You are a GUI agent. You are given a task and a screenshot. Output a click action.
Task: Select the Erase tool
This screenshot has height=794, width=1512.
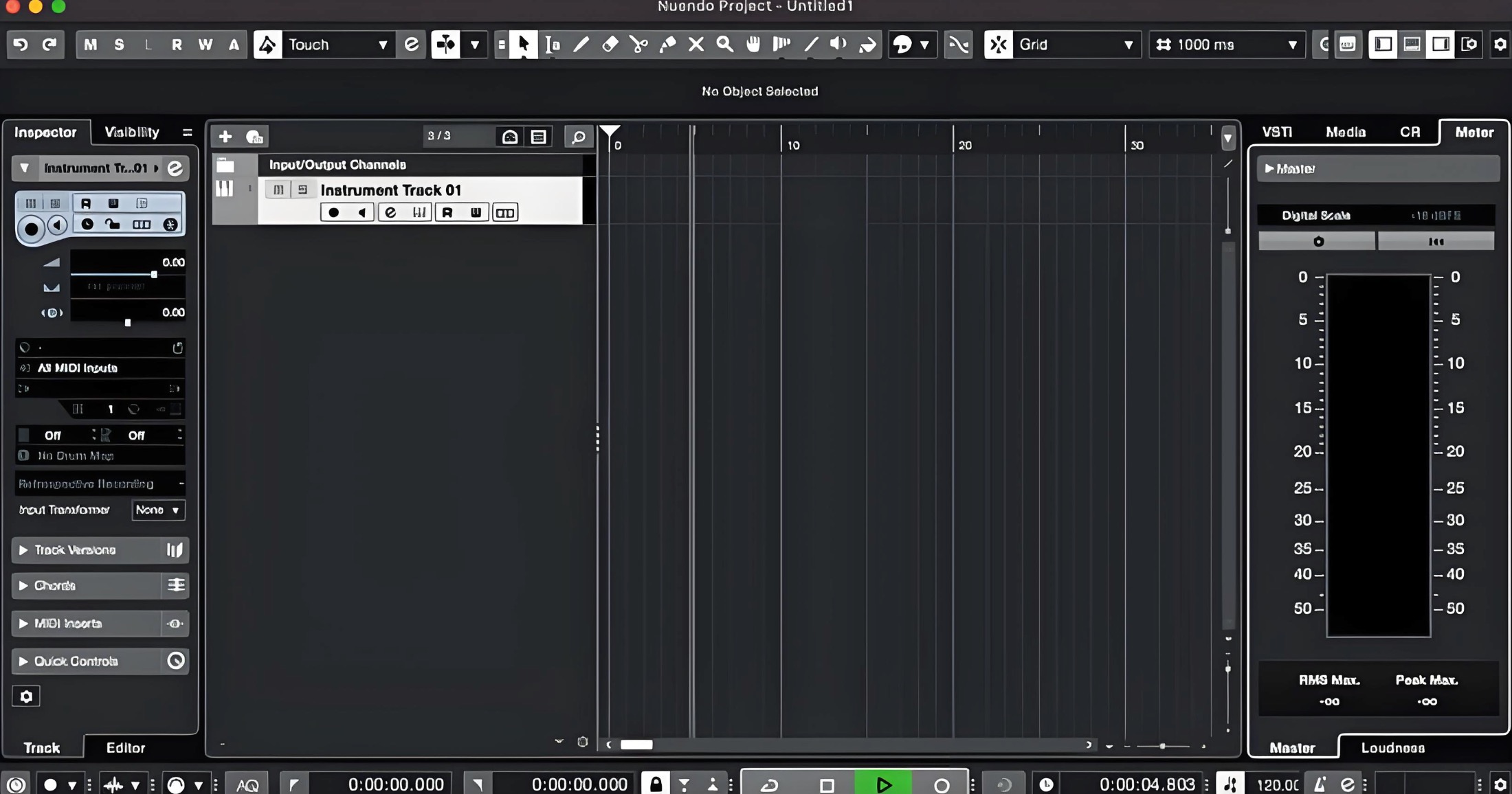(610, 45)
